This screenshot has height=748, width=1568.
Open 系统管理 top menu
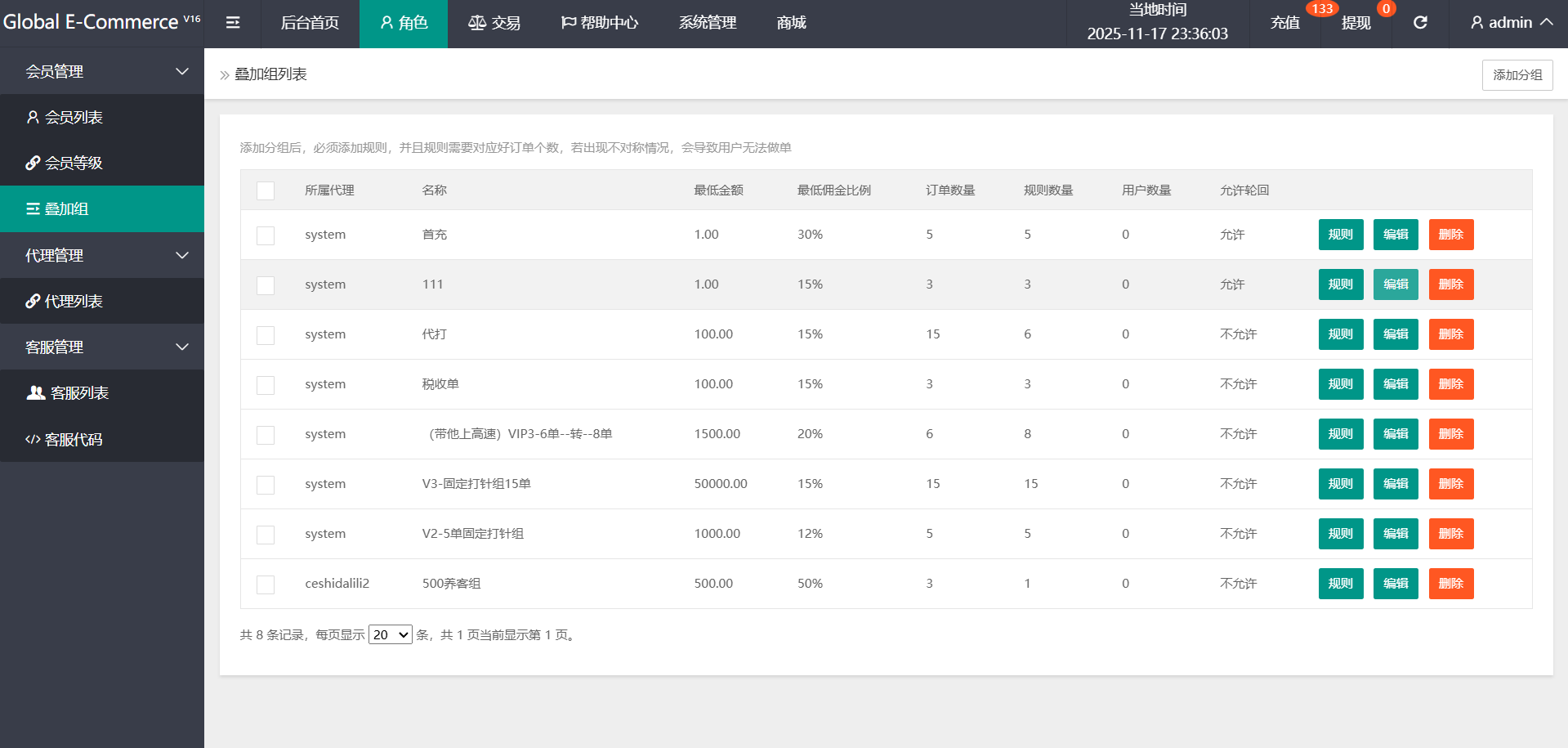click(x=708, y=23)
